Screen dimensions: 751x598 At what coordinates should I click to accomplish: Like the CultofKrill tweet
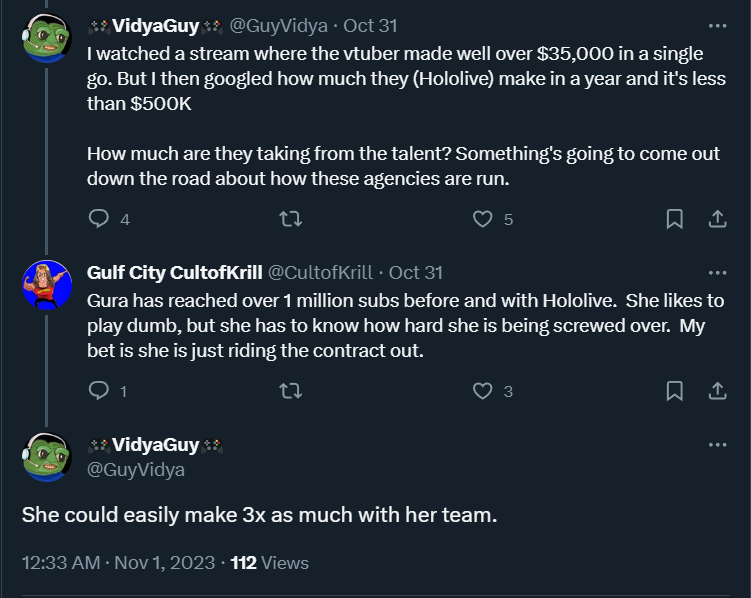[x=484, y=390]
